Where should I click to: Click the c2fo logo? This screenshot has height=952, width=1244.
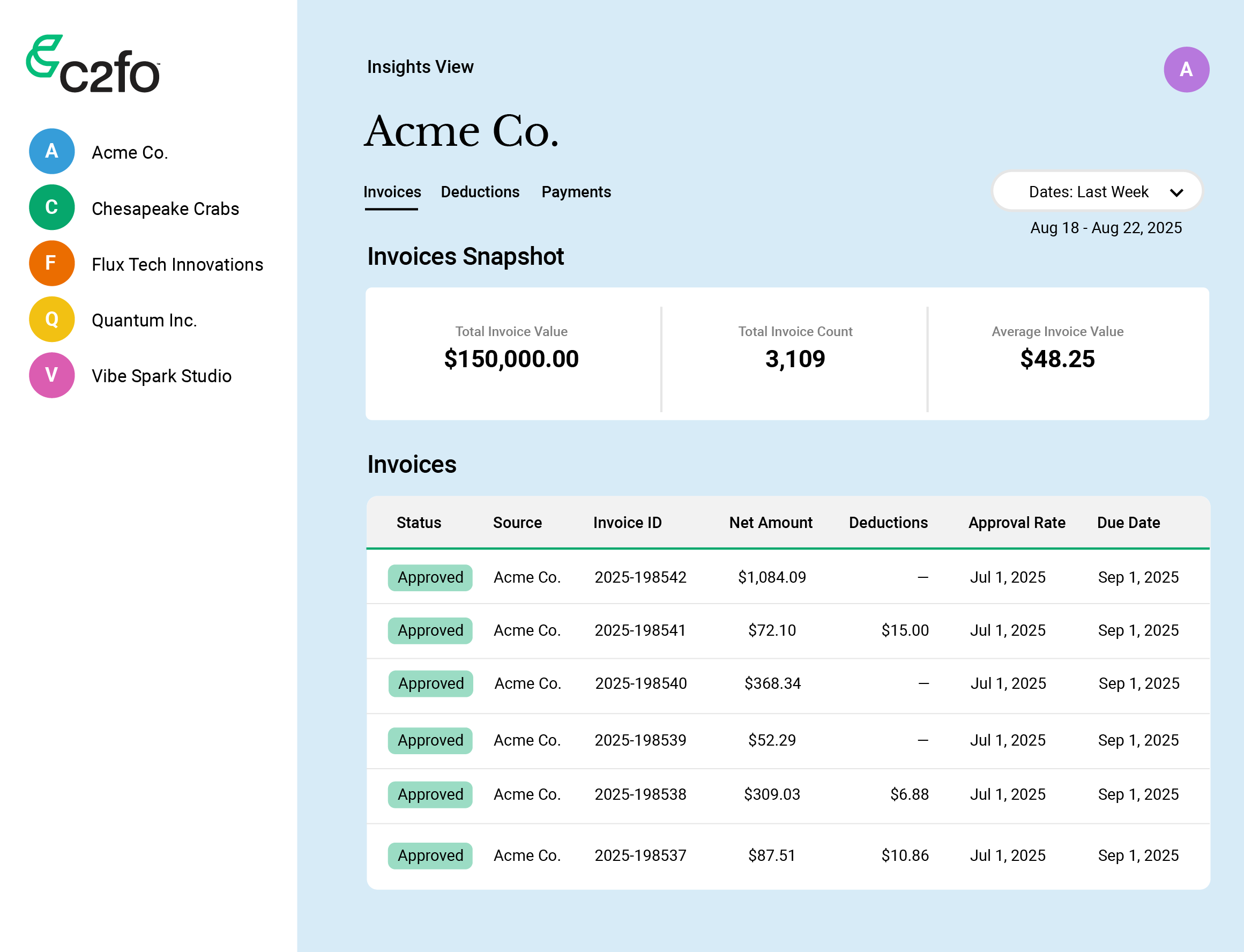(93, 64)
